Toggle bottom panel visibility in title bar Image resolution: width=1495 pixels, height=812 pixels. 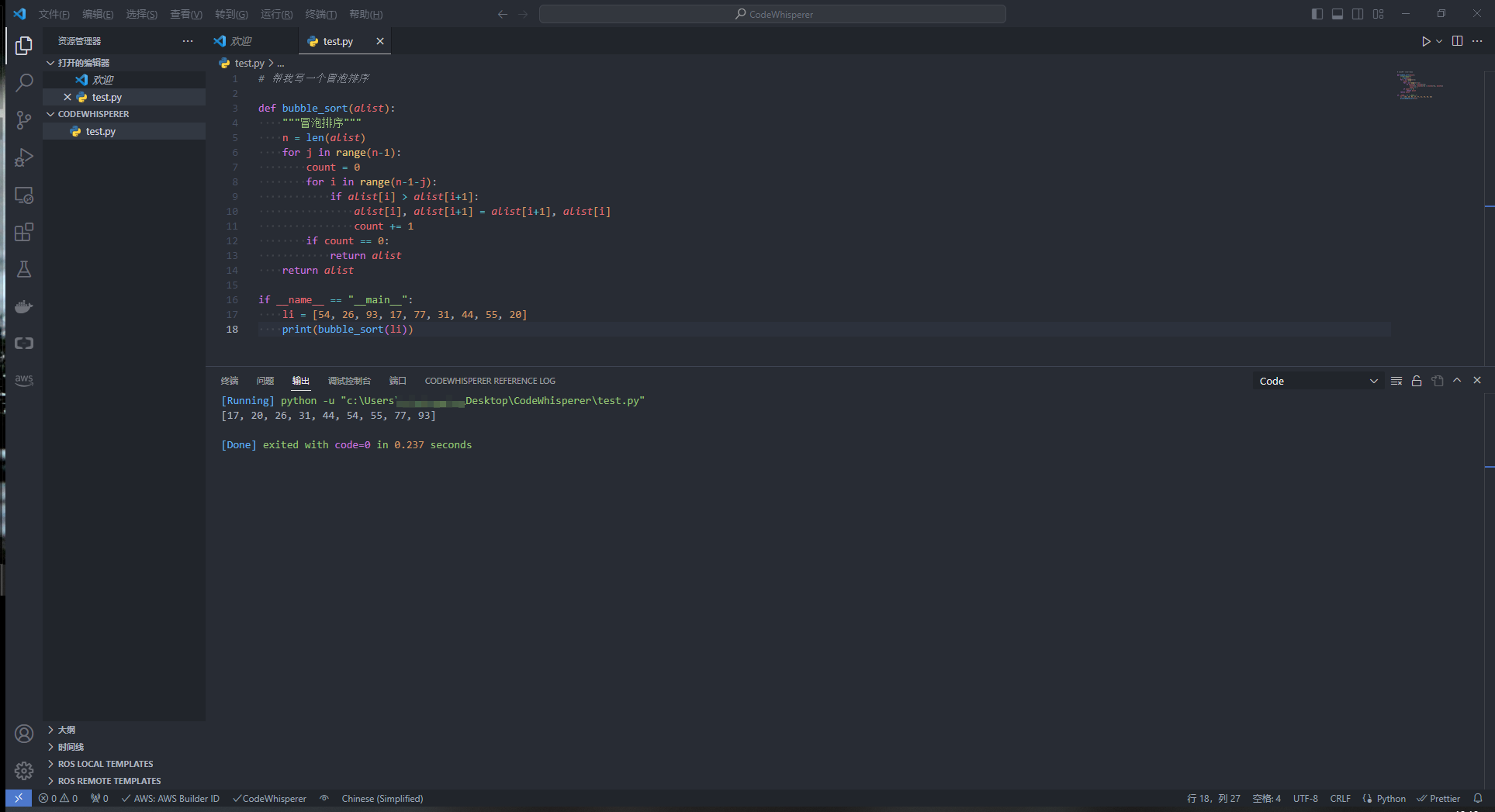(1338, 14)
